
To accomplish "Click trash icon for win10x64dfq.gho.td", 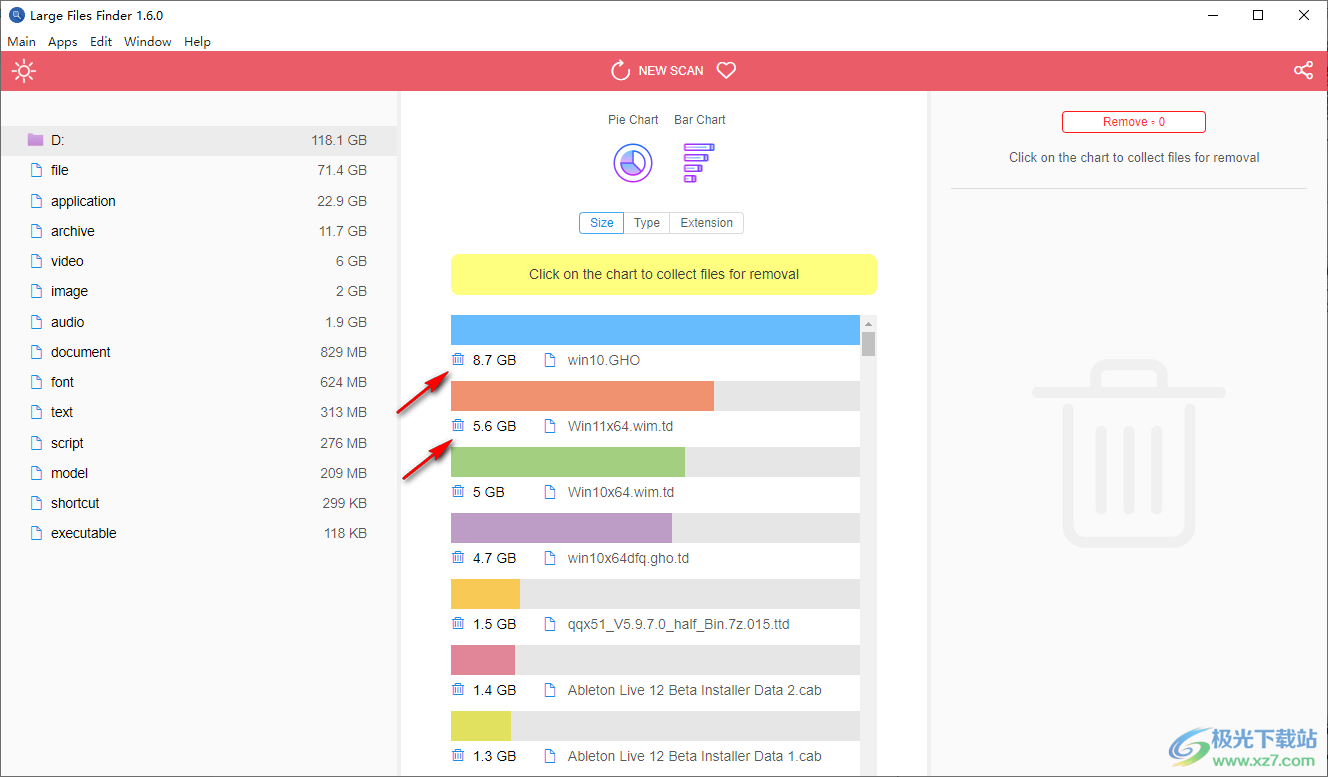I will click(458, 557).
